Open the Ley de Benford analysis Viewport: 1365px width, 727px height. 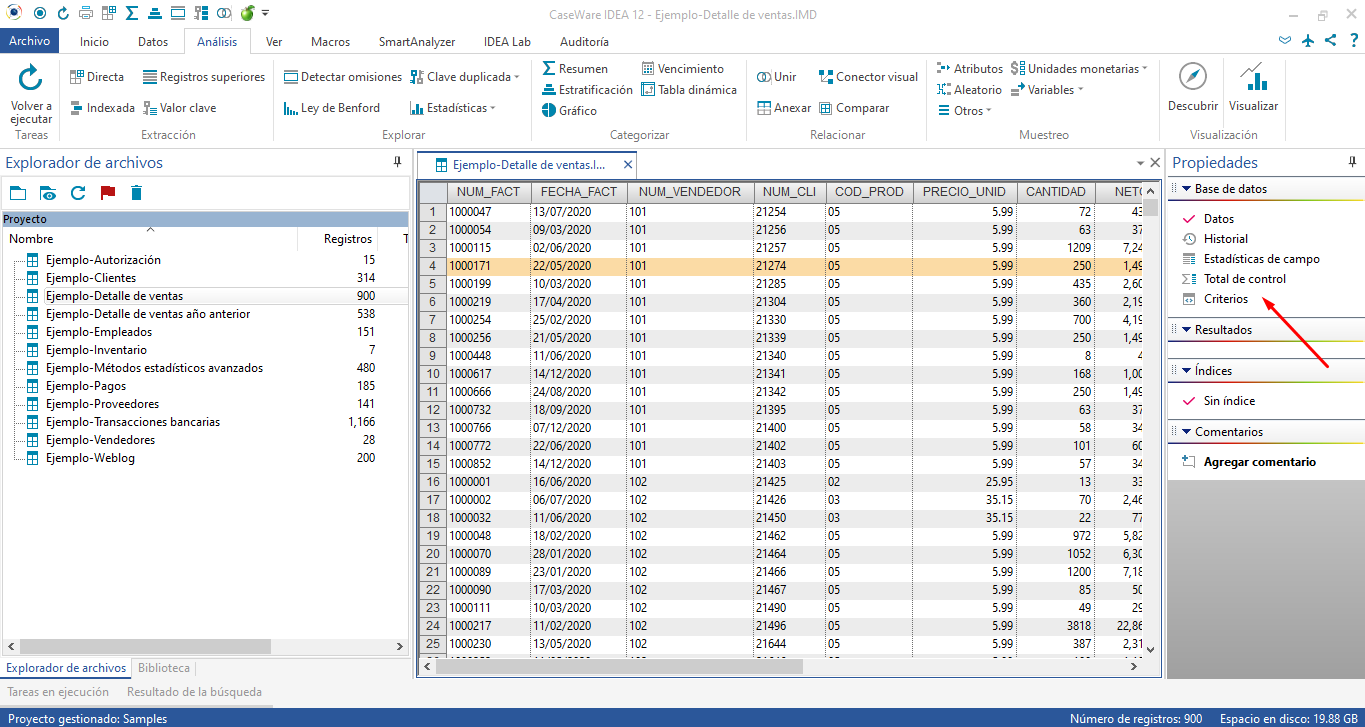click(332, 108)
